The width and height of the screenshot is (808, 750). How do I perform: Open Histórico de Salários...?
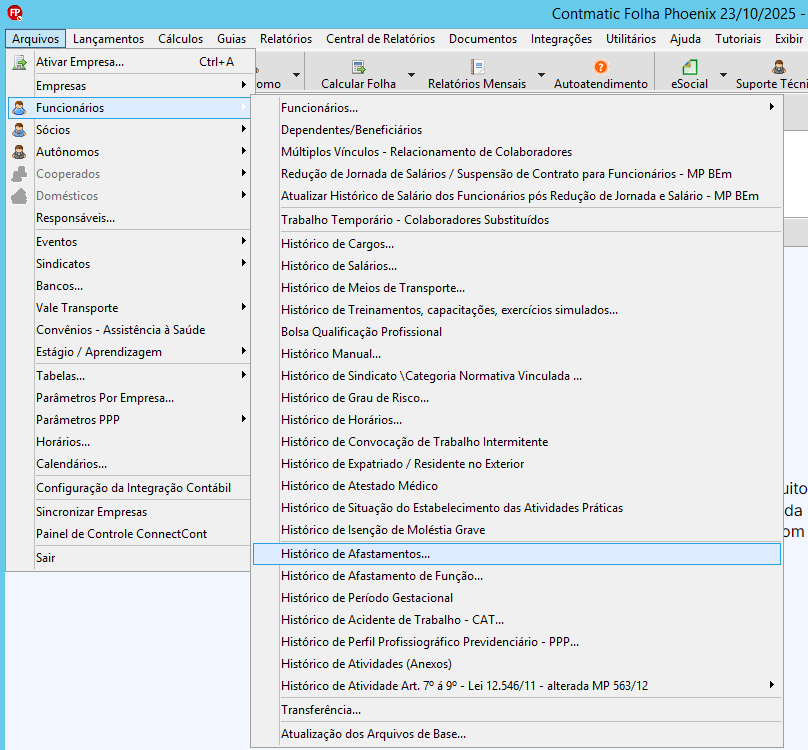(517, 266)
